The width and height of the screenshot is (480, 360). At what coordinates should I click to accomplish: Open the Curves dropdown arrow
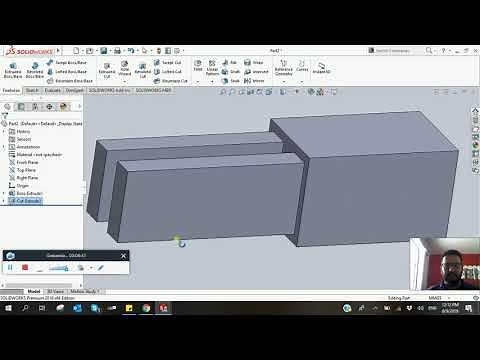click(302, 81)
